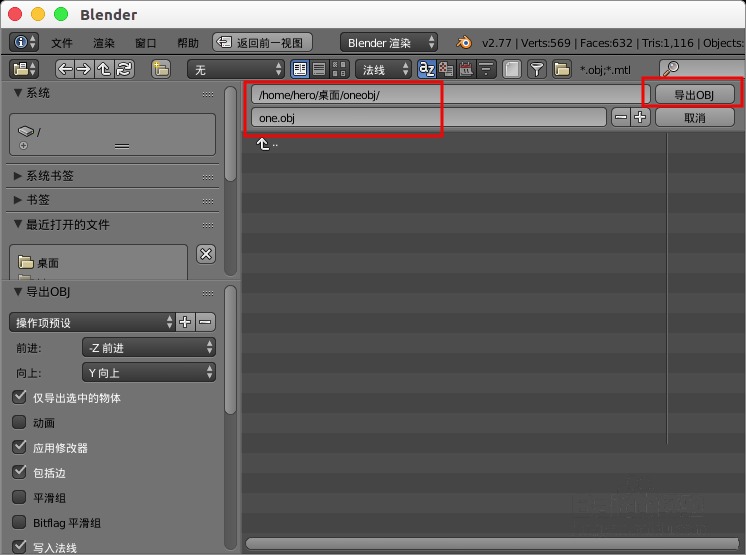Screen dimensions: 746x555
Task: Open the operator presets dropdown
Action: (x=92, y=322)
